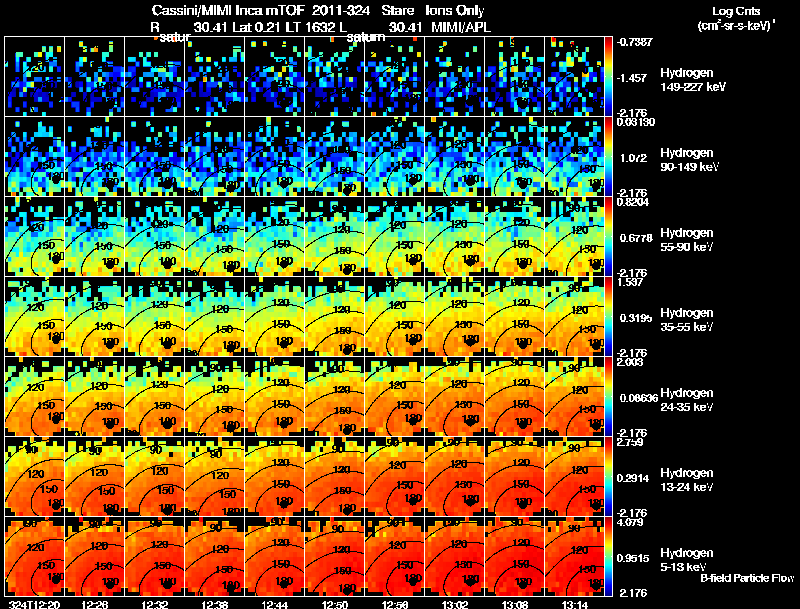Image resolution: width=800 pixels, height=609 pixels.
Task: Click the 12:56 time axis label
Action: click(395, 604)
